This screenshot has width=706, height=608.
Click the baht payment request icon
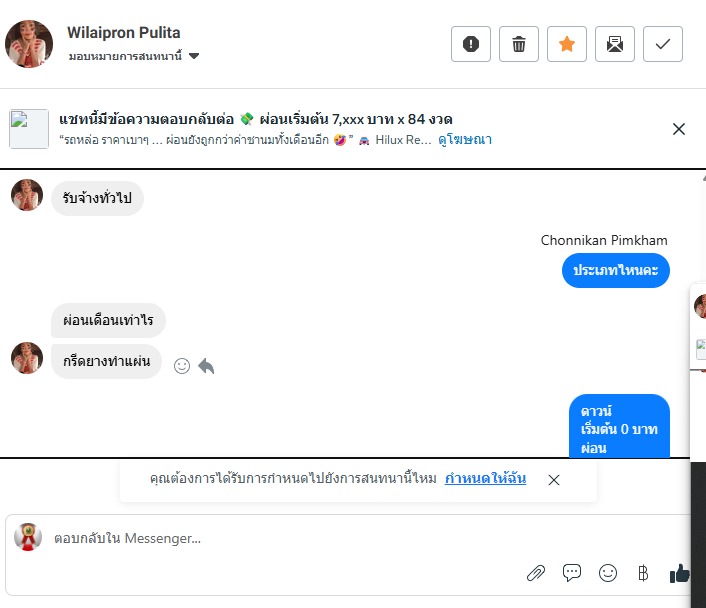[643, 573]
